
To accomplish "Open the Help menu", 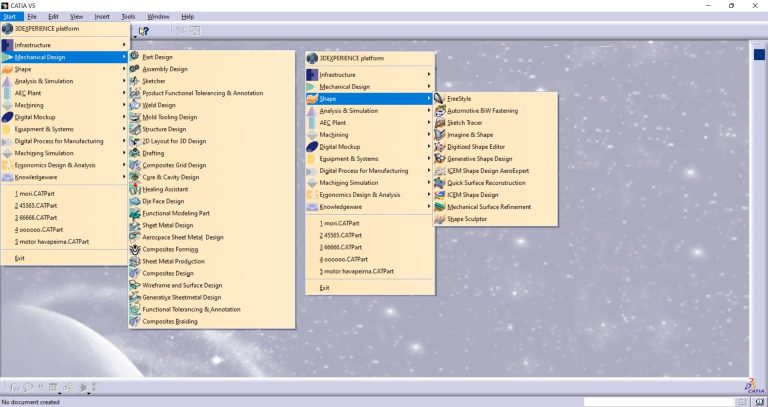I will (x=188, y=16).
